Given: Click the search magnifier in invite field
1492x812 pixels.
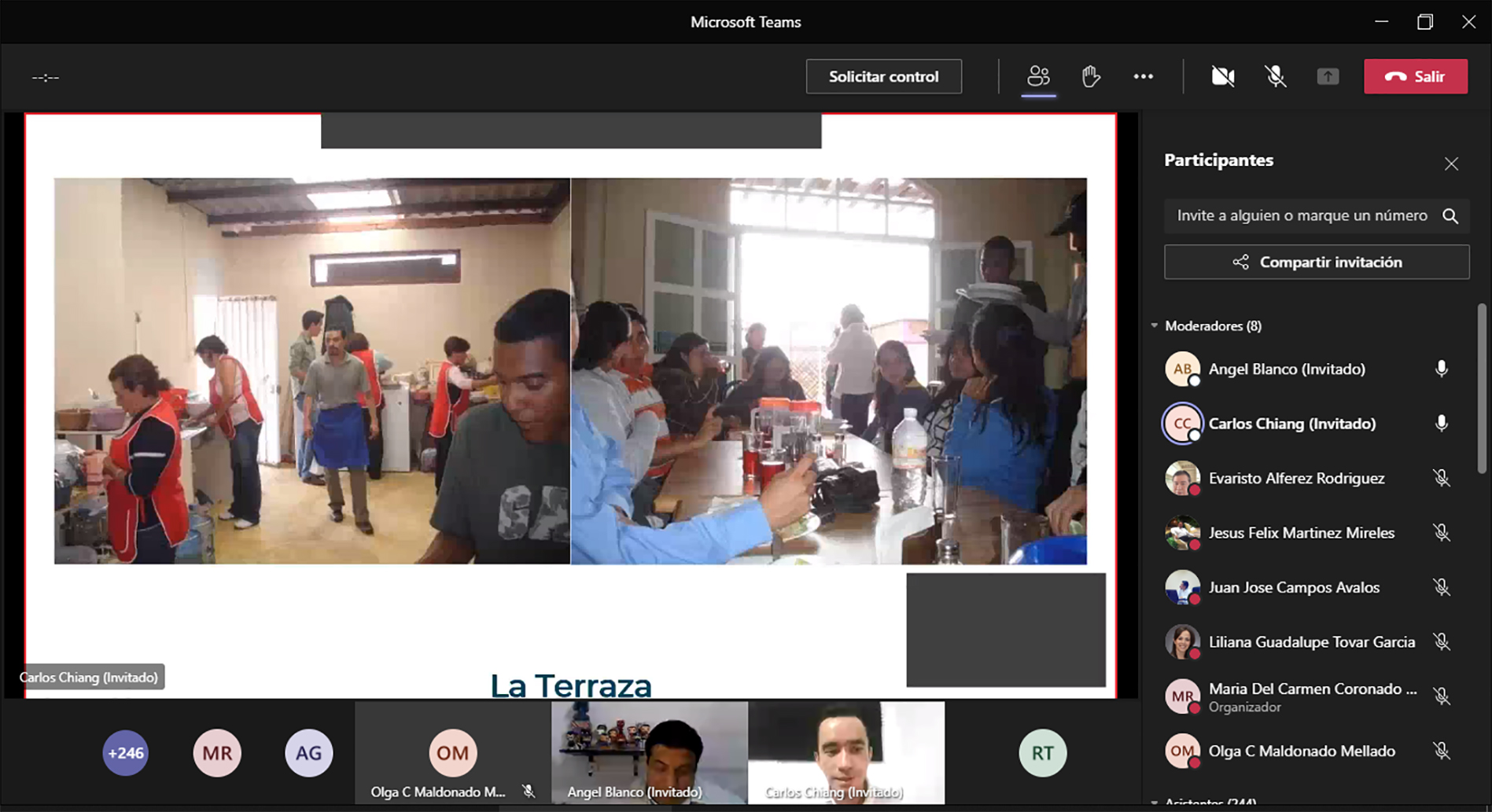Looking at the screenshot, I should point(1450,216).
